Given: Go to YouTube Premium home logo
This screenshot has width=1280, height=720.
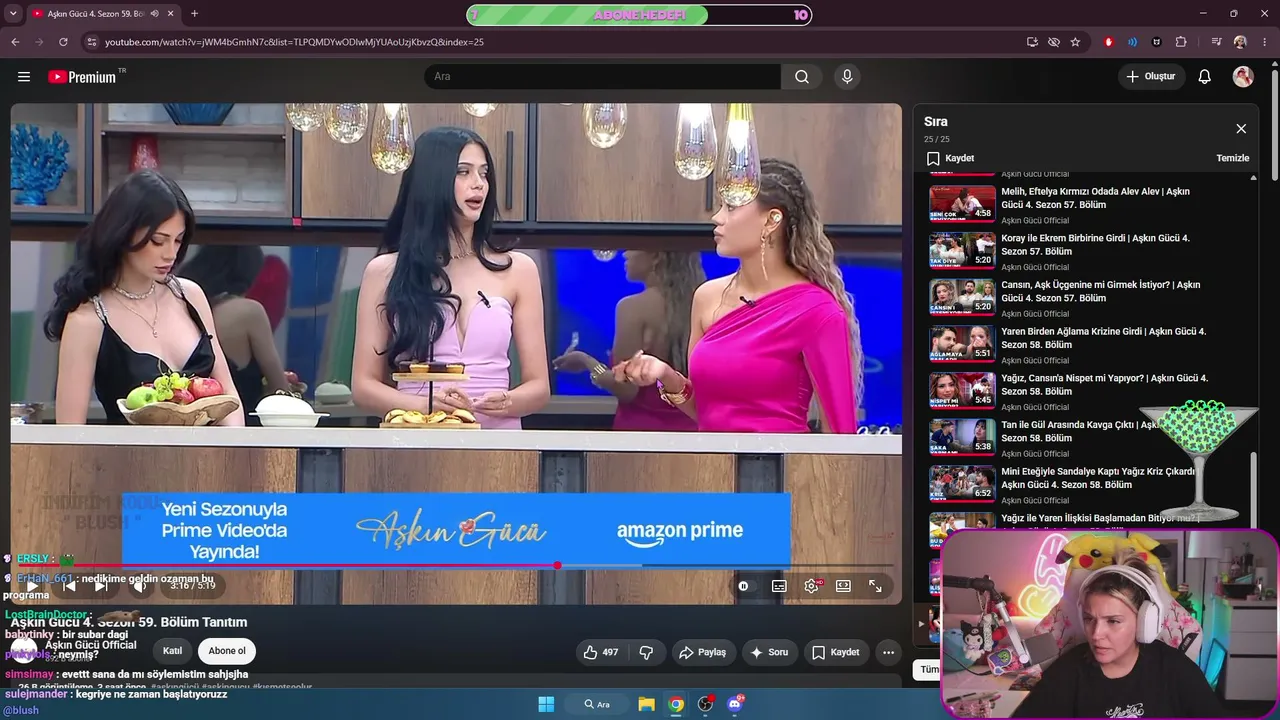Looking at the screenshot, I should pos(83,77).
